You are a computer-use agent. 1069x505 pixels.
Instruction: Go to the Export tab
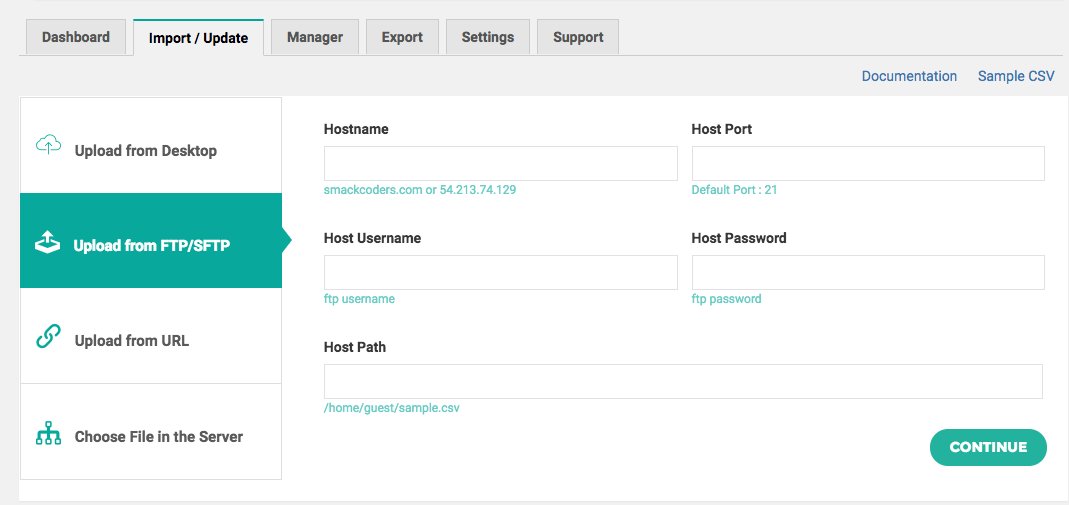[402, 37]
